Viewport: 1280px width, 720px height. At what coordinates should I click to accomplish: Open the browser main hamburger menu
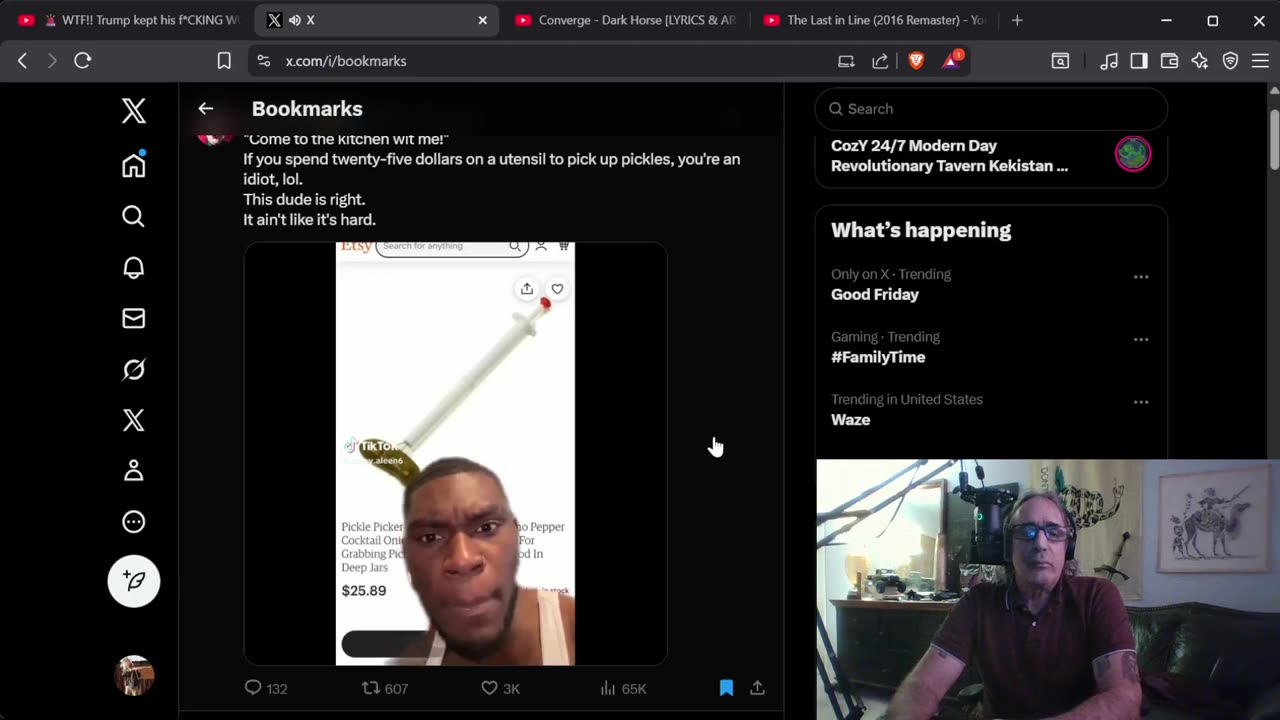coord(1260,61)
